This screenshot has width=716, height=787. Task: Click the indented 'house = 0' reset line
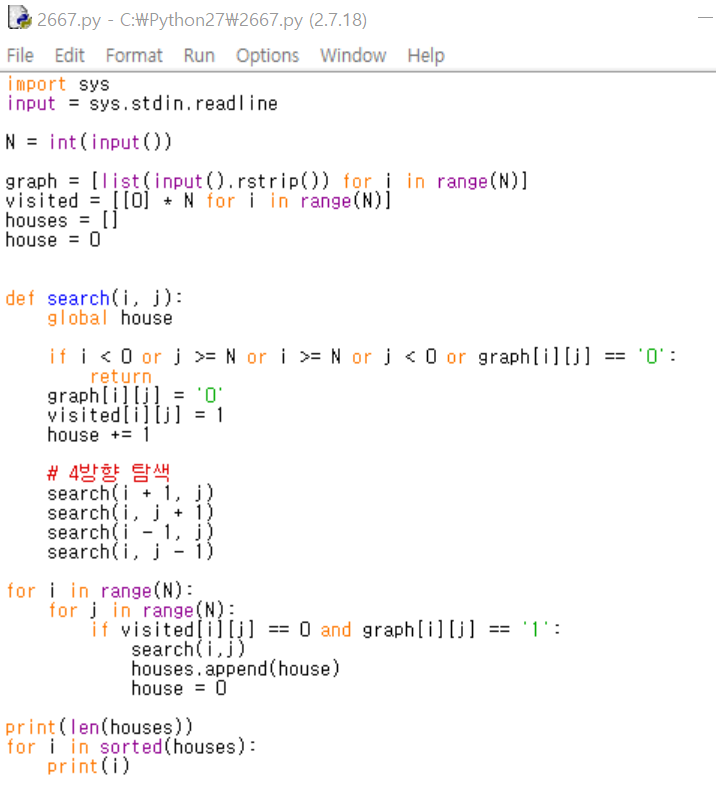(179, 688)
